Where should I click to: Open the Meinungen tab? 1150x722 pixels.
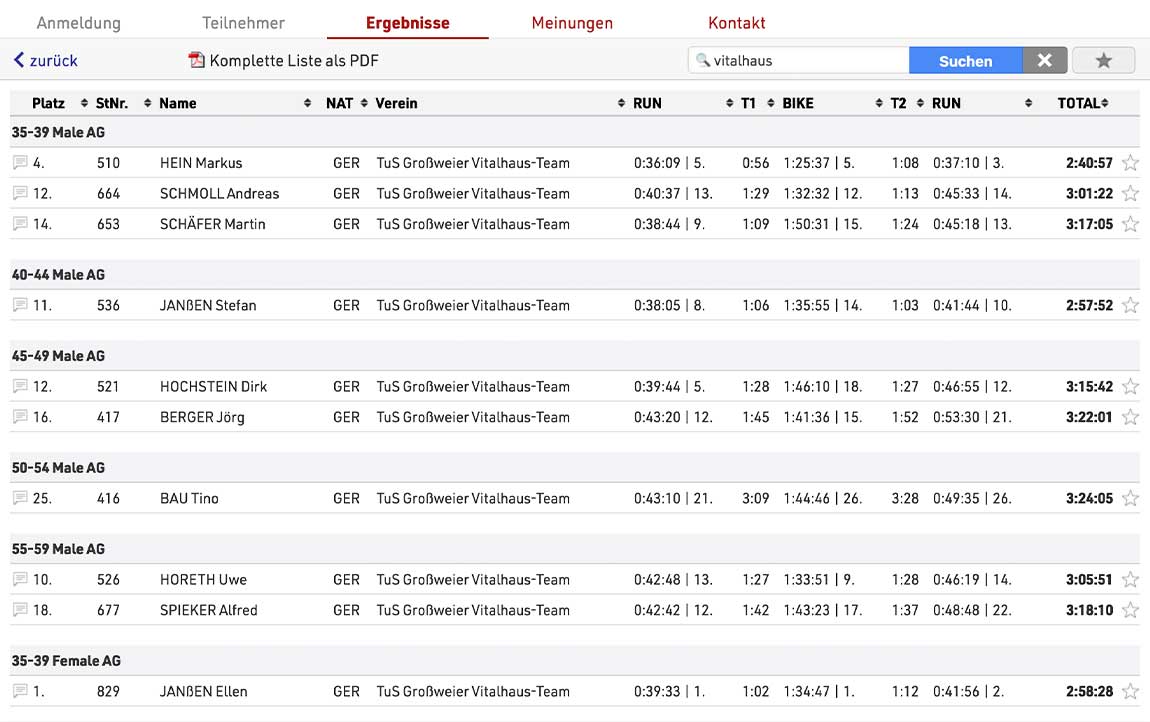pyautogui.click(x=572, y=23)
